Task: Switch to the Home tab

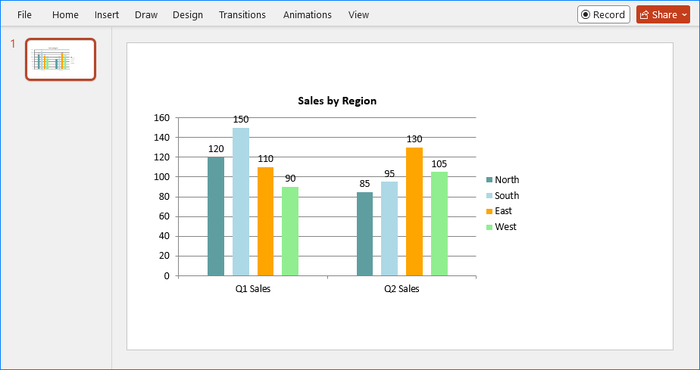Action: coord(65,15)
